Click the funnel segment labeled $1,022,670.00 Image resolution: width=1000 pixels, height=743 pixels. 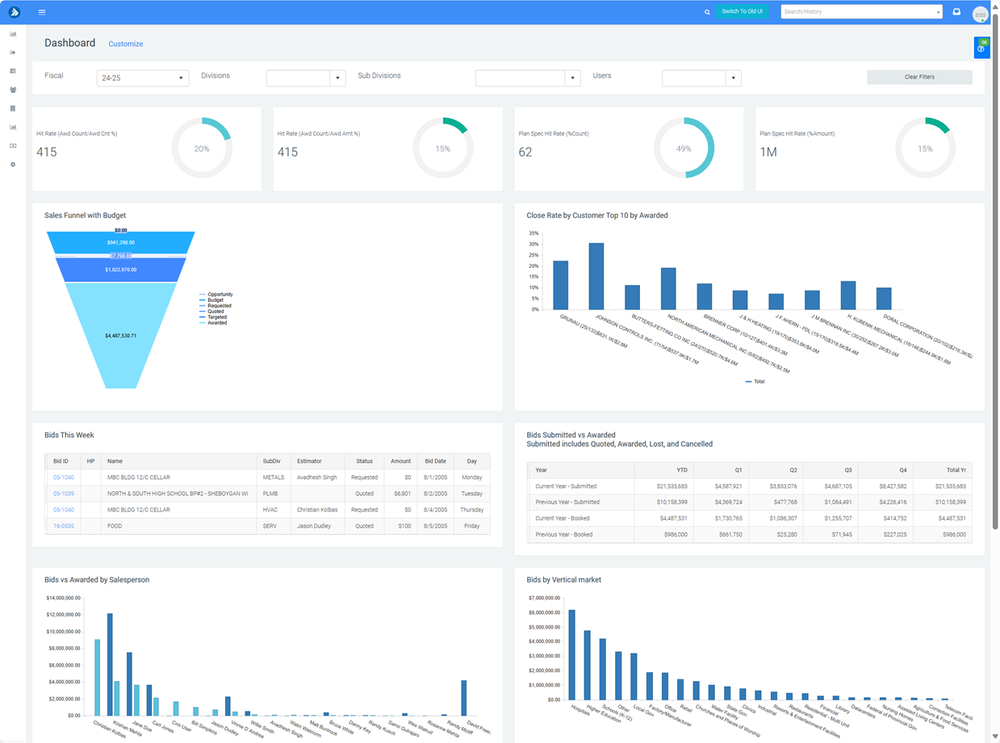[121, 270]
